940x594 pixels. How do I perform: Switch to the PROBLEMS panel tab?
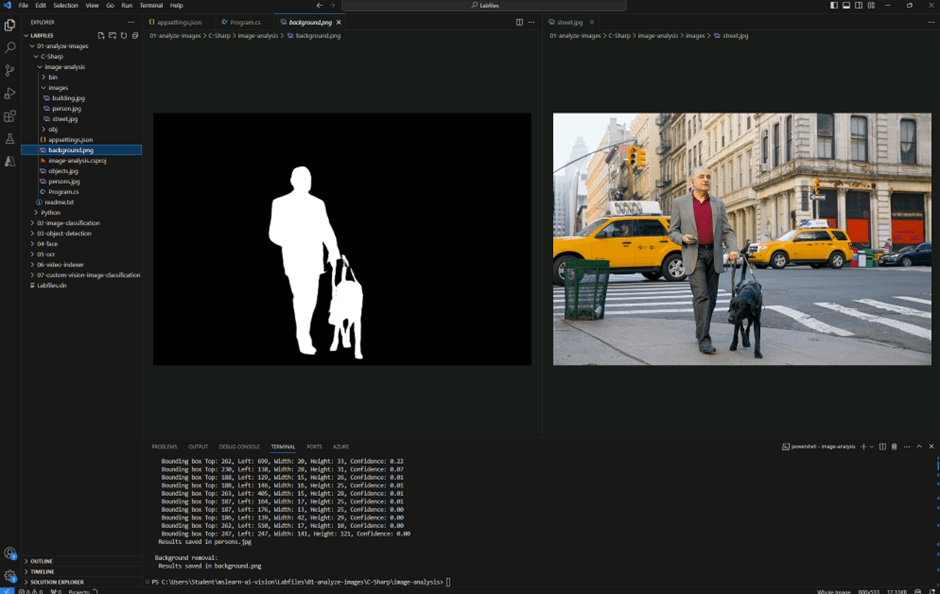point(164,446)
